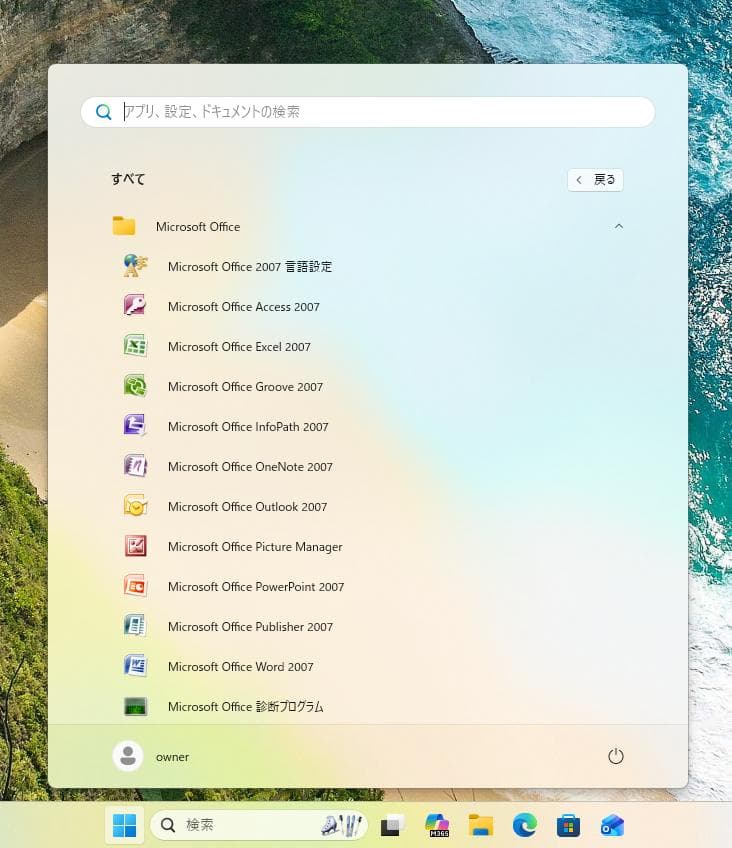The image size is (732, 848).
Task: Open PowerPoint 2007 via its orange icon
Action: [135, 586]
